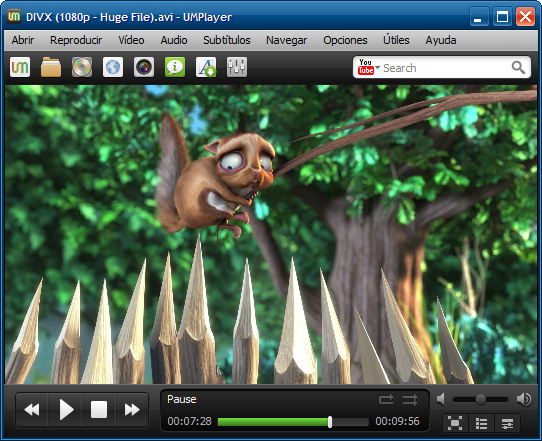Open the Audio menu

[174, 40]
